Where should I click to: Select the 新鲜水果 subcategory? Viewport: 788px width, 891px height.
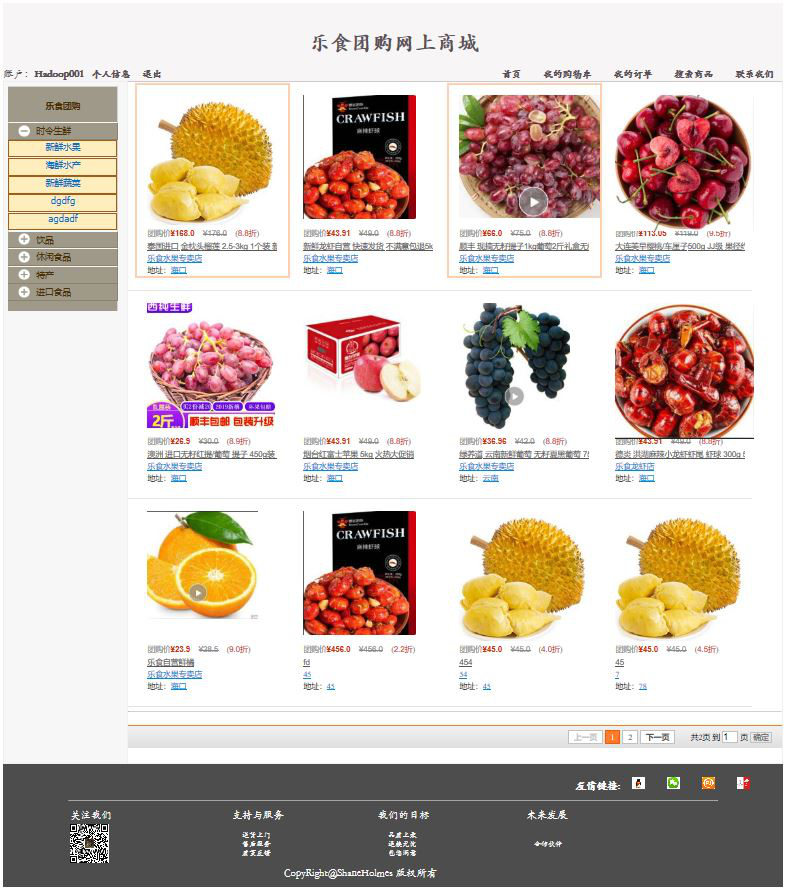pyautogui.click(x=62, y=148)
